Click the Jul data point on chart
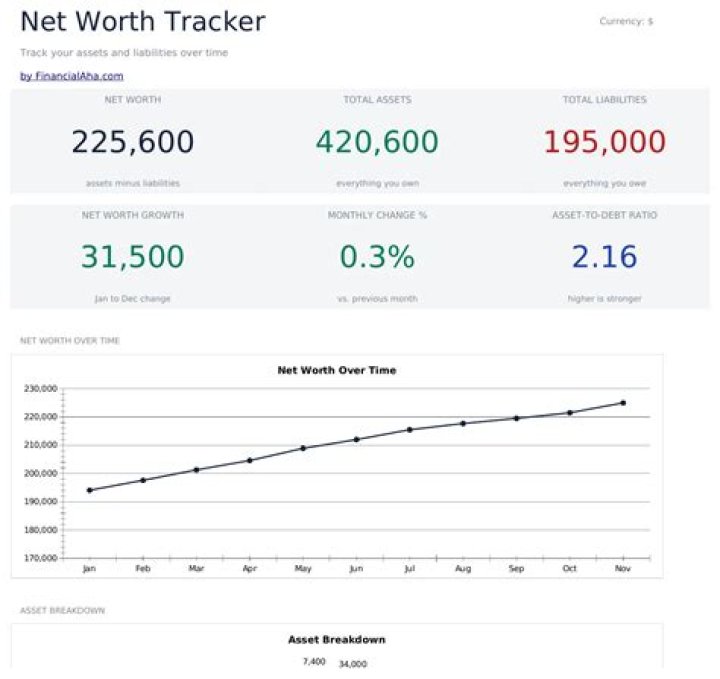The height and width of the screenshot is (679, 720). click(410, 430)
